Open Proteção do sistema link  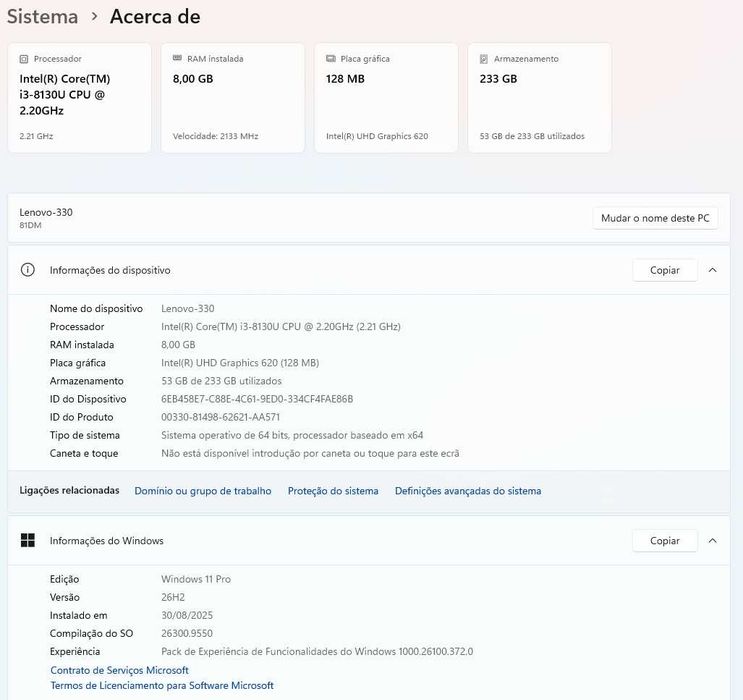[x=333, y=491]
